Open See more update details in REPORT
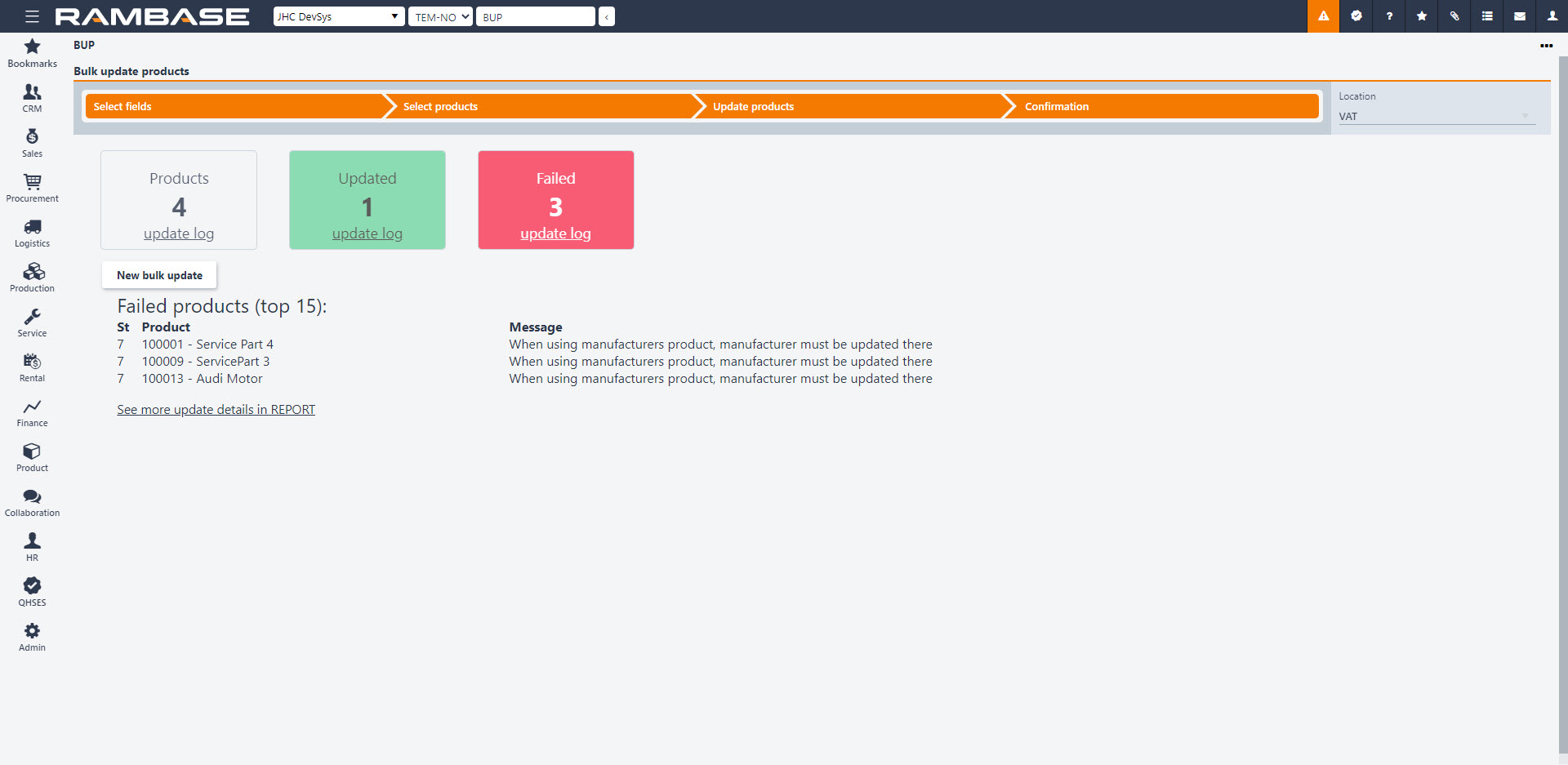The width and height of the screenshot is (1568, 765). (216, 410)
